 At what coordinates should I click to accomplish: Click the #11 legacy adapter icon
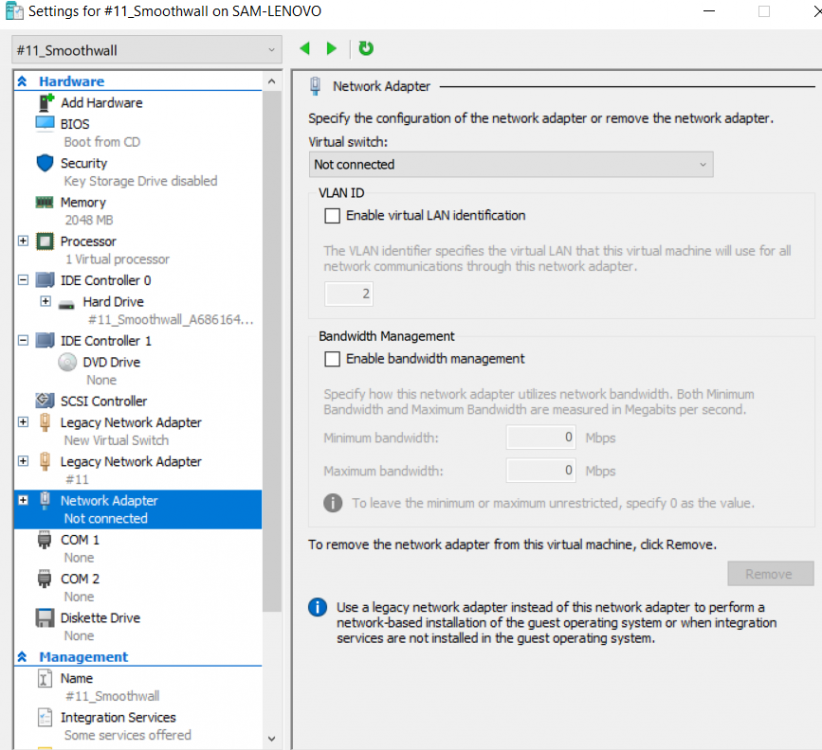coord(45,461)
